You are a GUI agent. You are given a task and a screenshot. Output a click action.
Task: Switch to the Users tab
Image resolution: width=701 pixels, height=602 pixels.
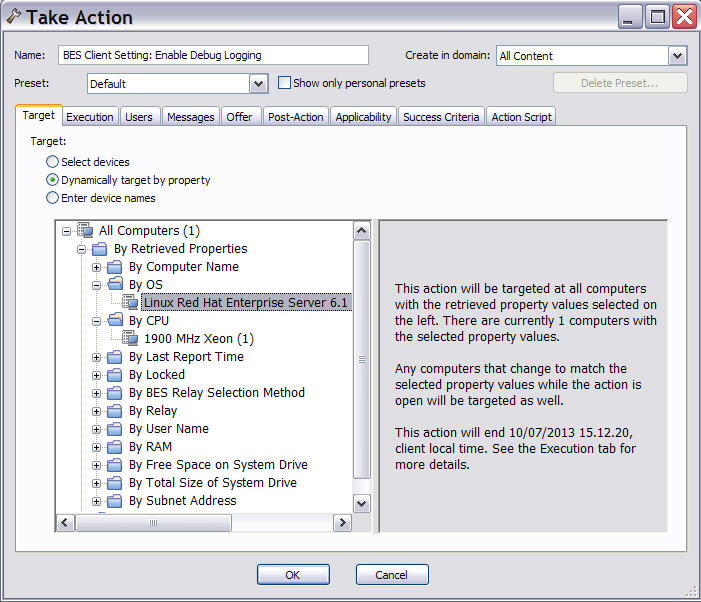tap(139, 117)
